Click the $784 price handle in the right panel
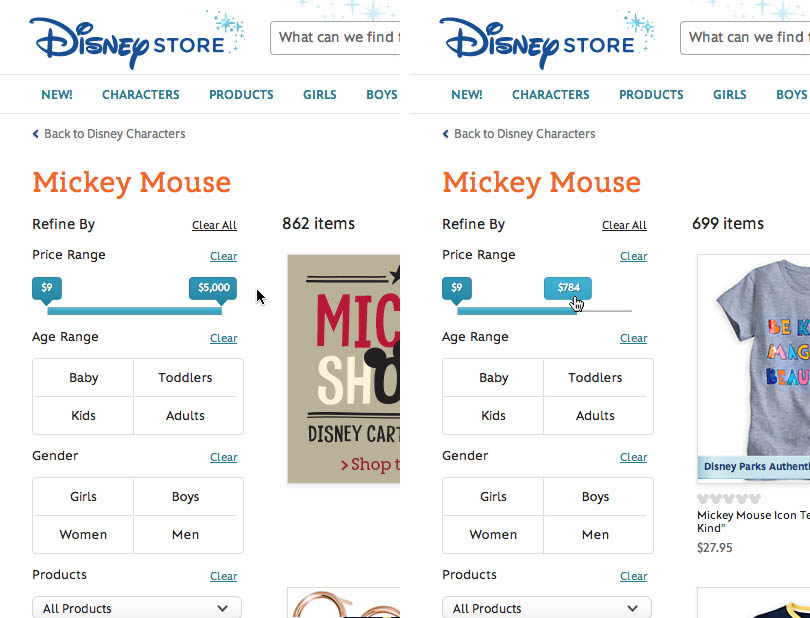Image resolution: width=810 pixels, height=618 pixels. pos(568,288)
